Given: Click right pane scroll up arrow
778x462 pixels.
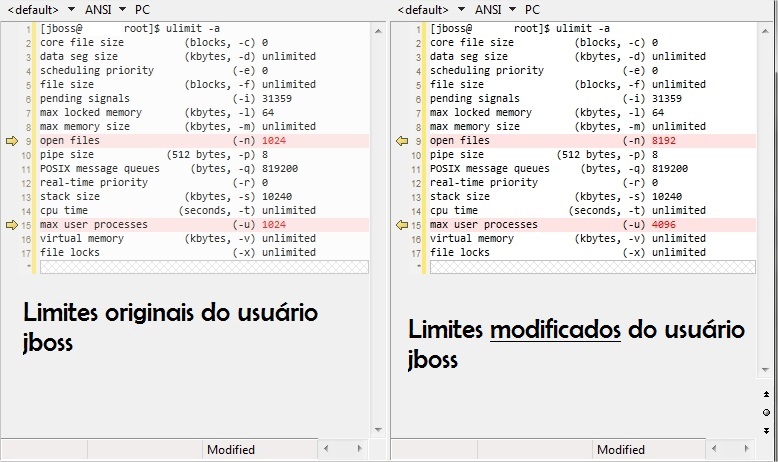Looking at the screenshot, I should click(765, 31).
